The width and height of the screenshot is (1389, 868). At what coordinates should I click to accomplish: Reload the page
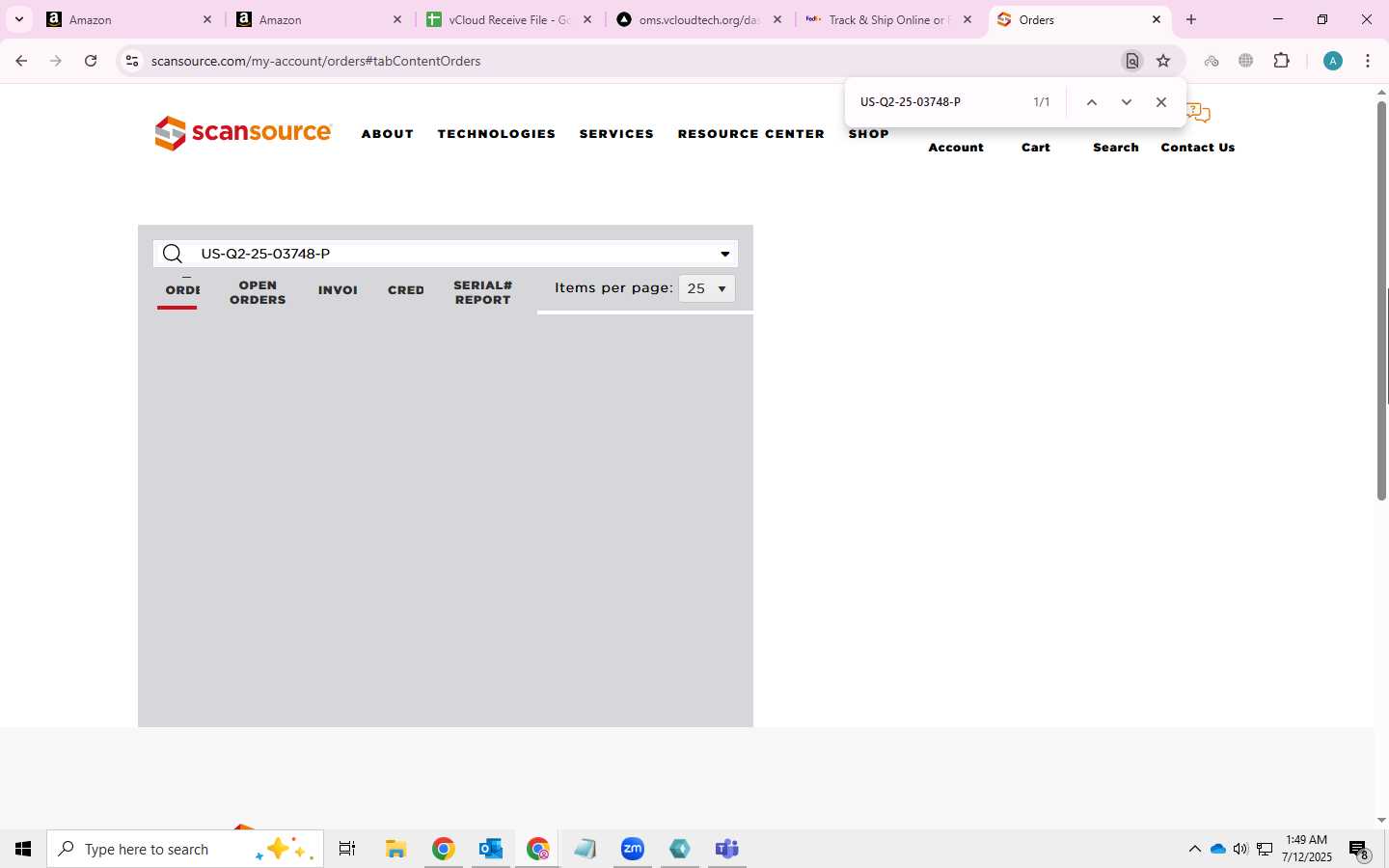pos(91,61)
